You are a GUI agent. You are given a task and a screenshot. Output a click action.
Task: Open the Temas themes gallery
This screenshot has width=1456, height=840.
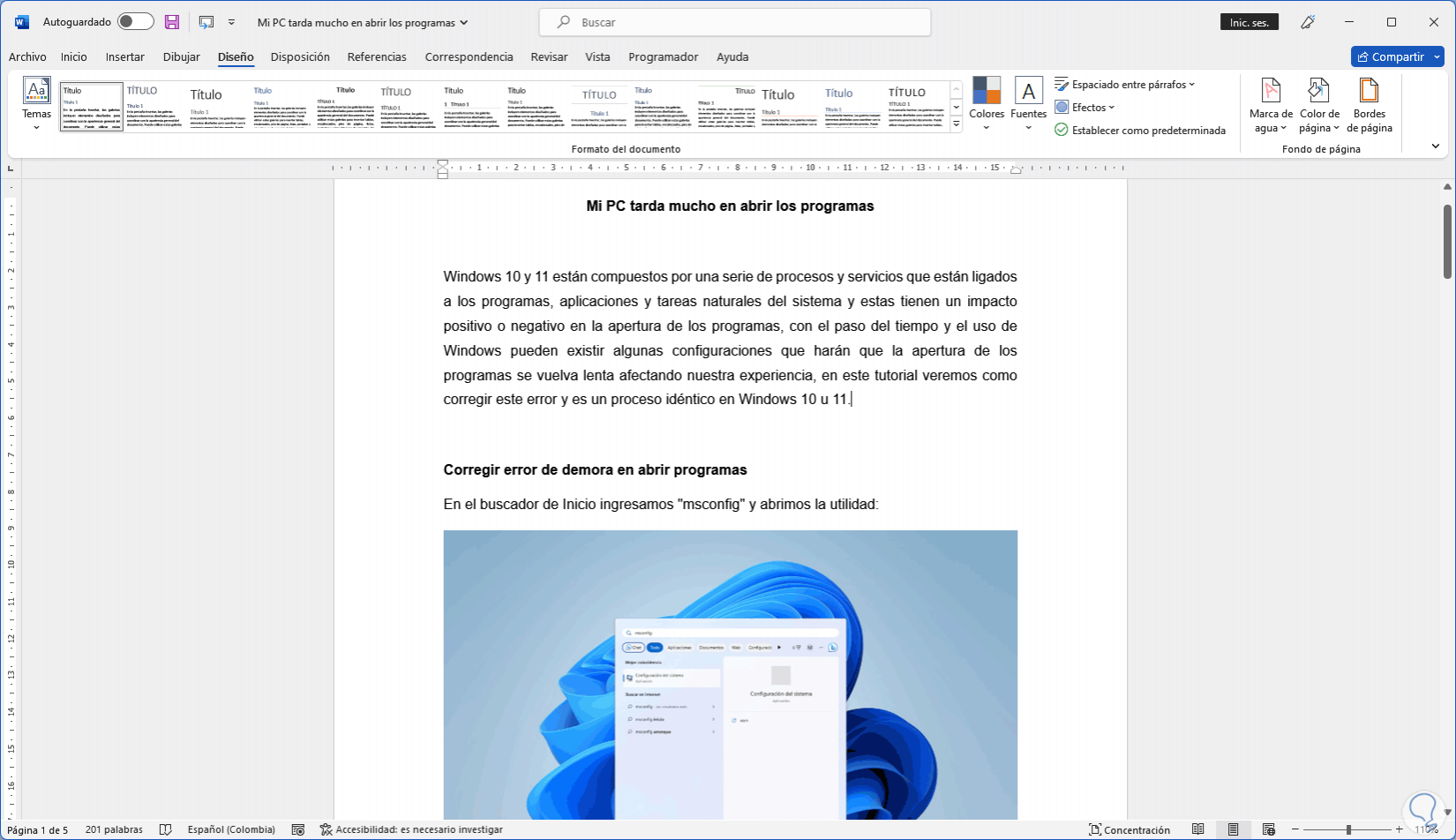point(36,104)
